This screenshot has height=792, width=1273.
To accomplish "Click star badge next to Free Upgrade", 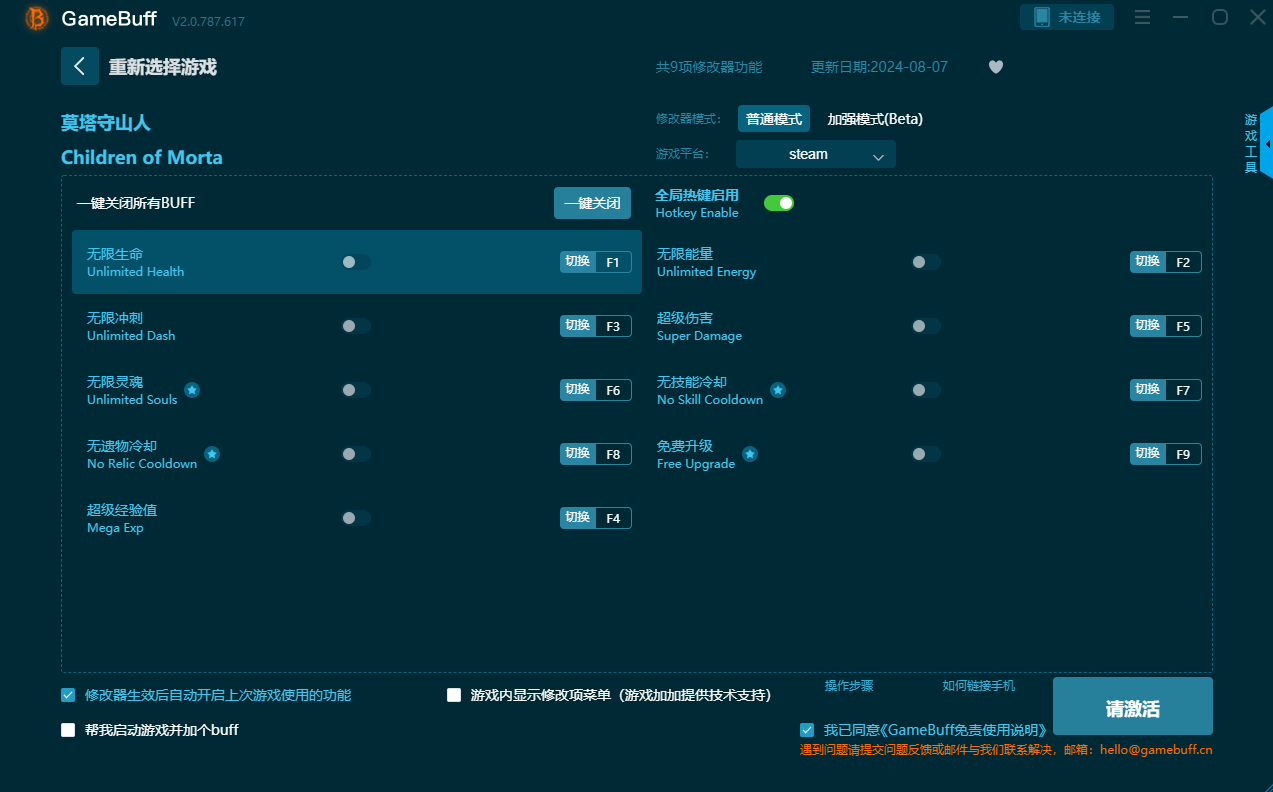I will pos(749,454).
